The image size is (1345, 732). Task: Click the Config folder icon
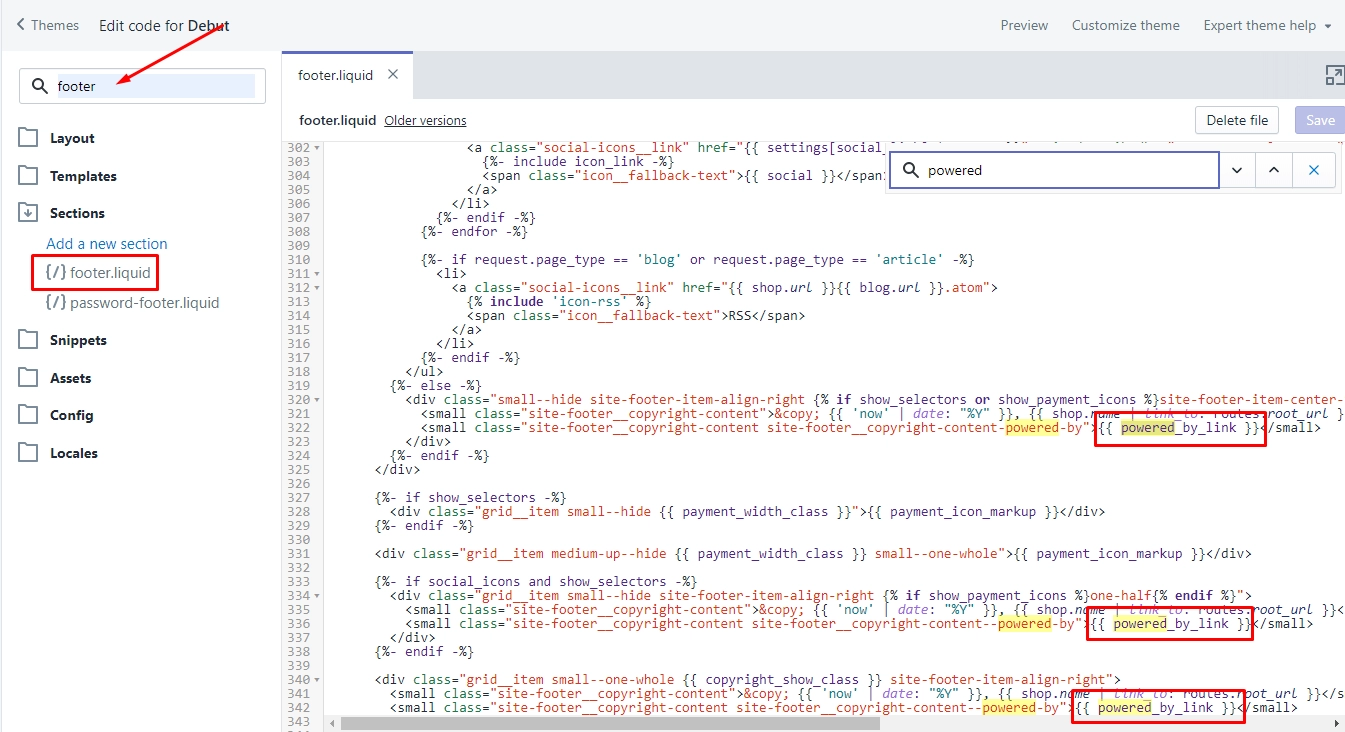(28, 415)
